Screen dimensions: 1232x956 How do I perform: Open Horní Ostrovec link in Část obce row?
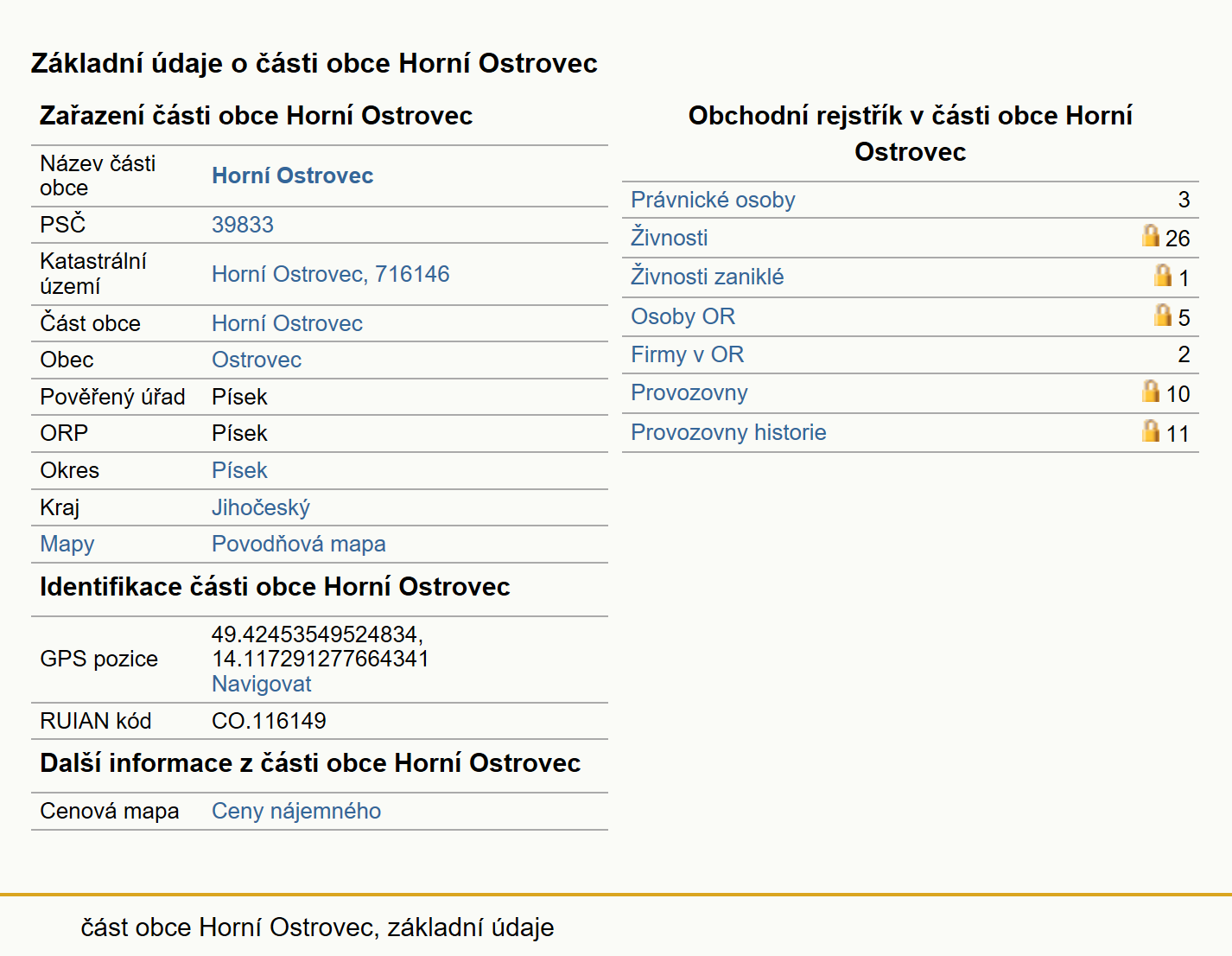point(288,323)
